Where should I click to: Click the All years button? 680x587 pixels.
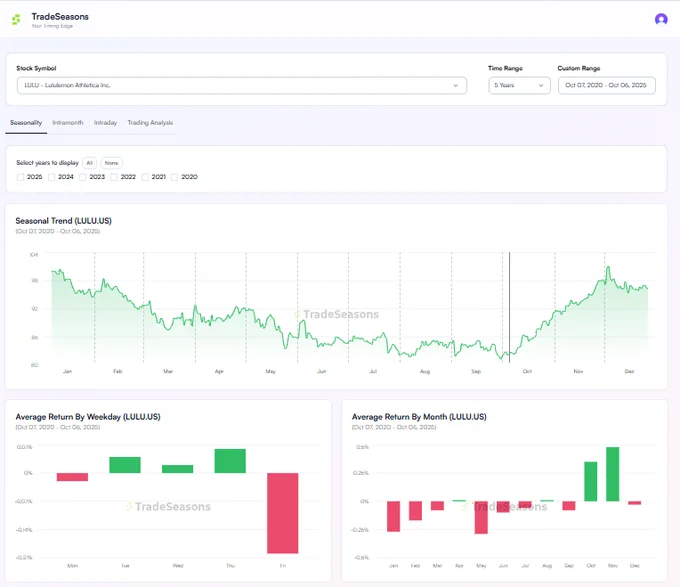coord(89,163)
